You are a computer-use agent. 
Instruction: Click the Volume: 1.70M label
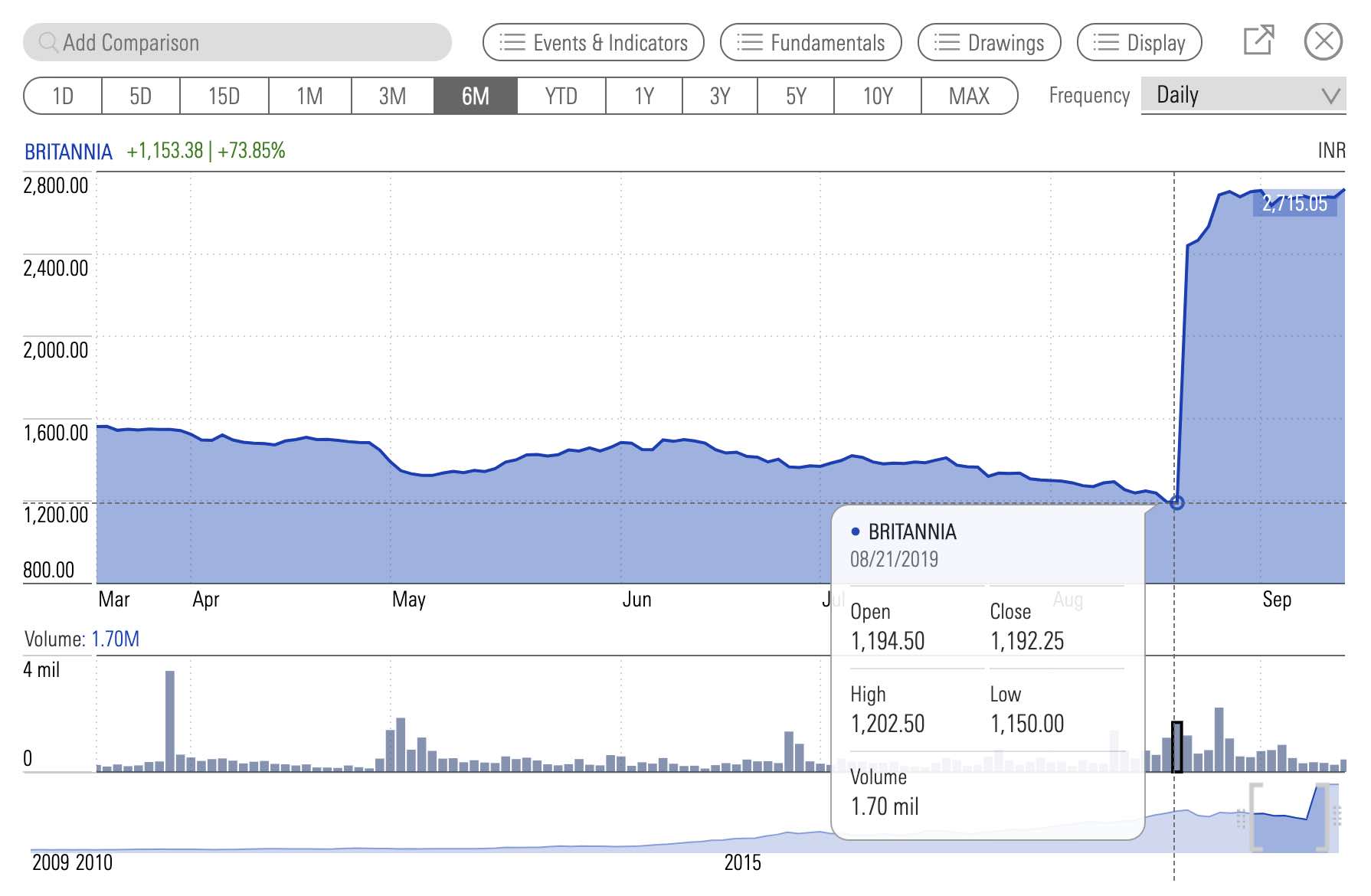click(82, 639)
